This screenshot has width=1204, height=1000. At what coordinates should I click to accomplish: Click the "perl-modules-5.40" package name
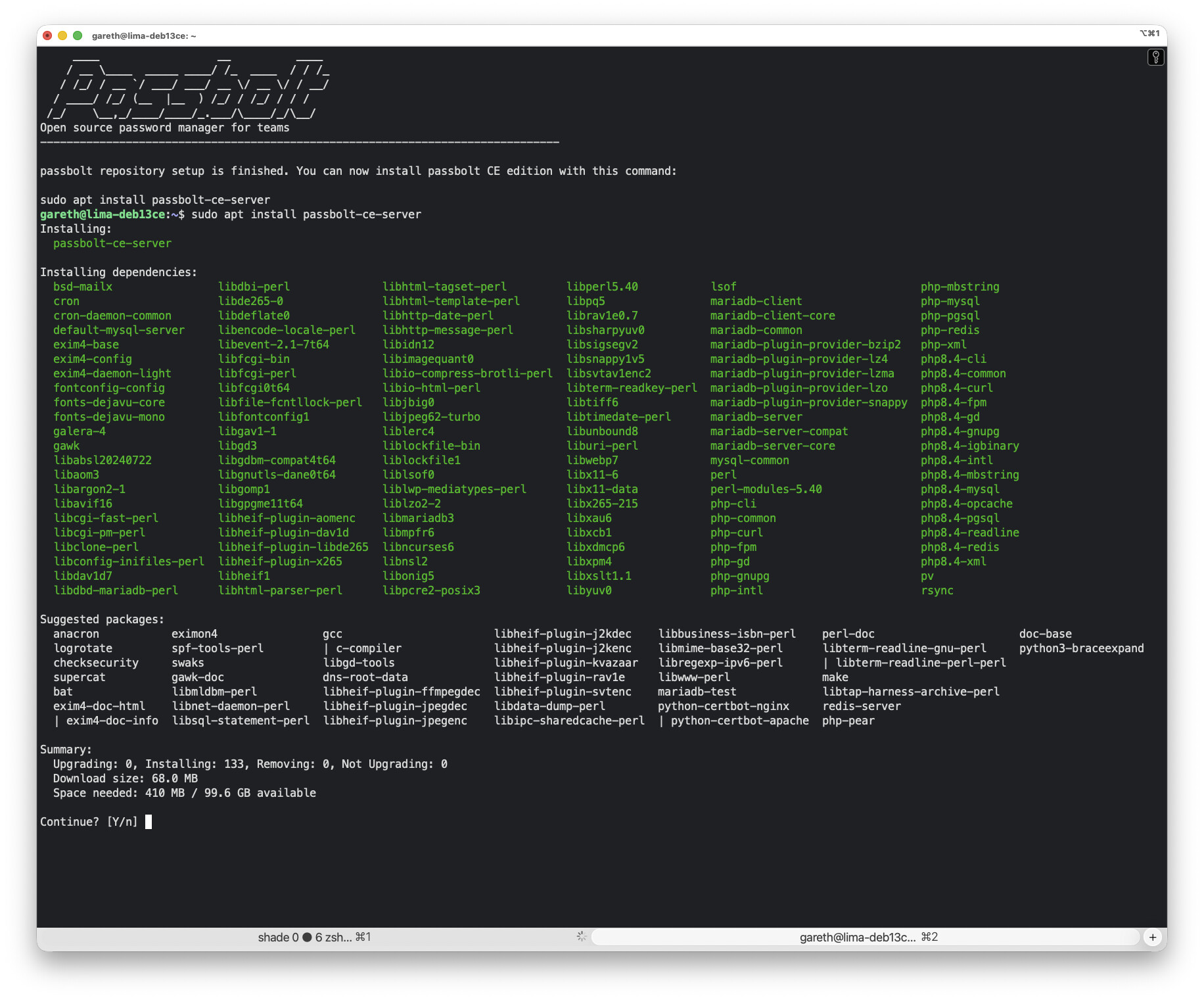(766, 489)
